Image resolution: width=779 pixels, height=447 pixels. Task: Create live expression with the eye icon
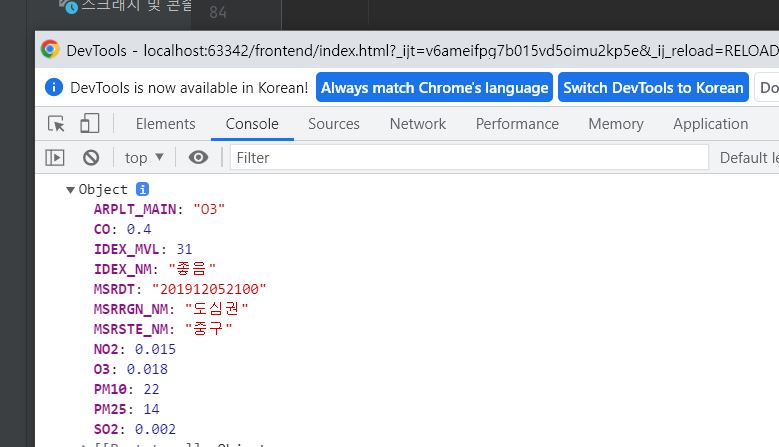pos(198,158)
